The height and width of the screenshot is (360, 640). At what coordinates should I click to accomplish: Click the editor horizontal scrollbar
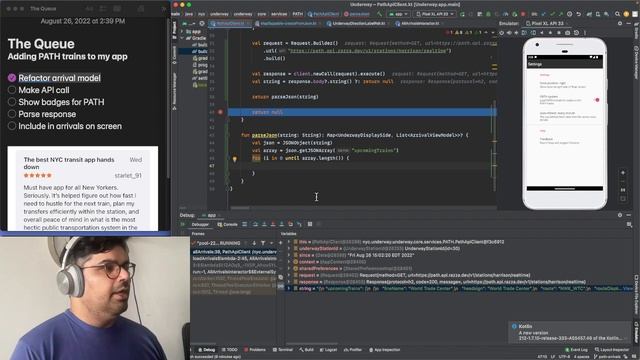240,207
